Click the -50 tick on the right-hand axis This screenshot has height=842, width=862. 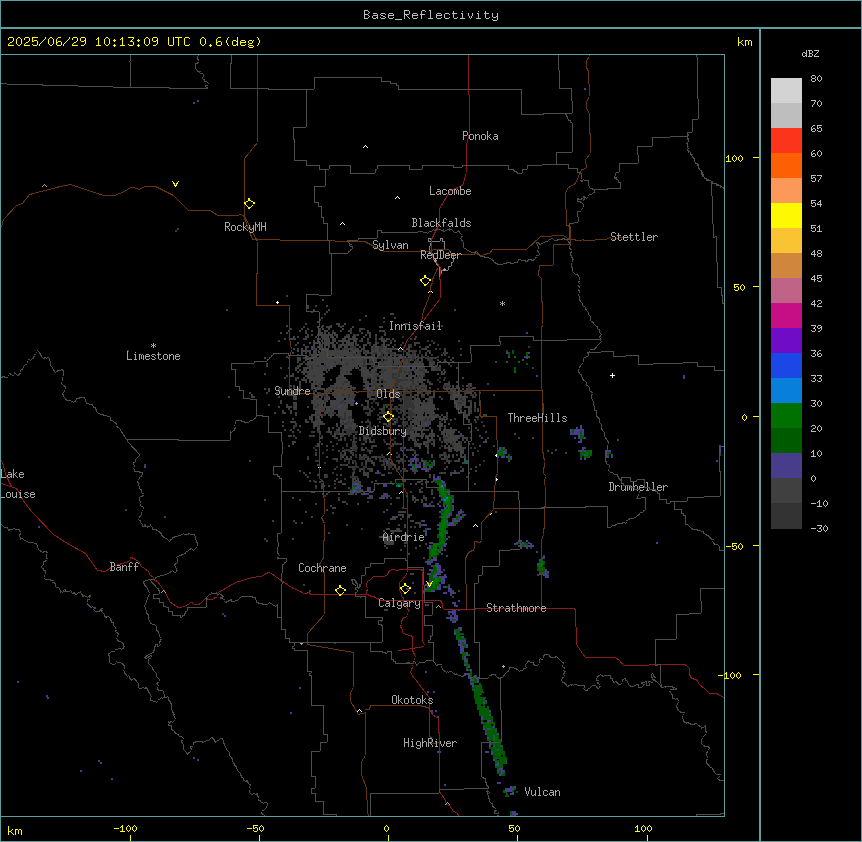pyautogui.click(x=734, y=546)
